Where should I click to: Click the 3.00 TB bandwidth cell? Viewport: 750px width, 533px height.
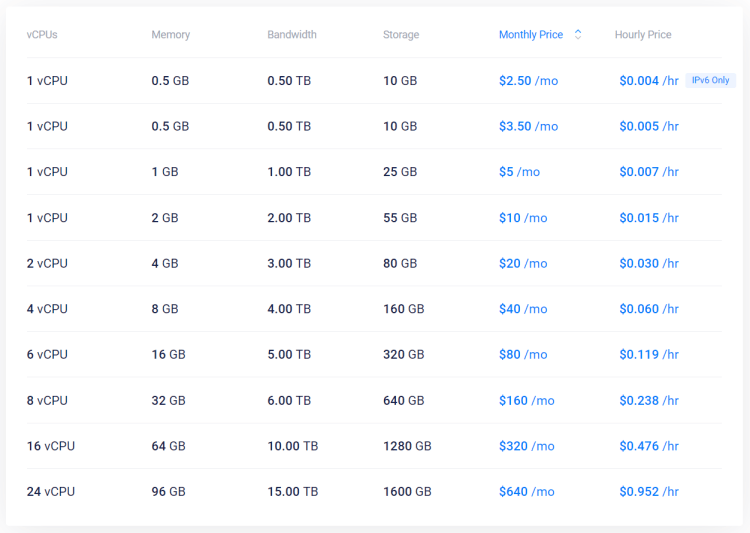[289, 263]
